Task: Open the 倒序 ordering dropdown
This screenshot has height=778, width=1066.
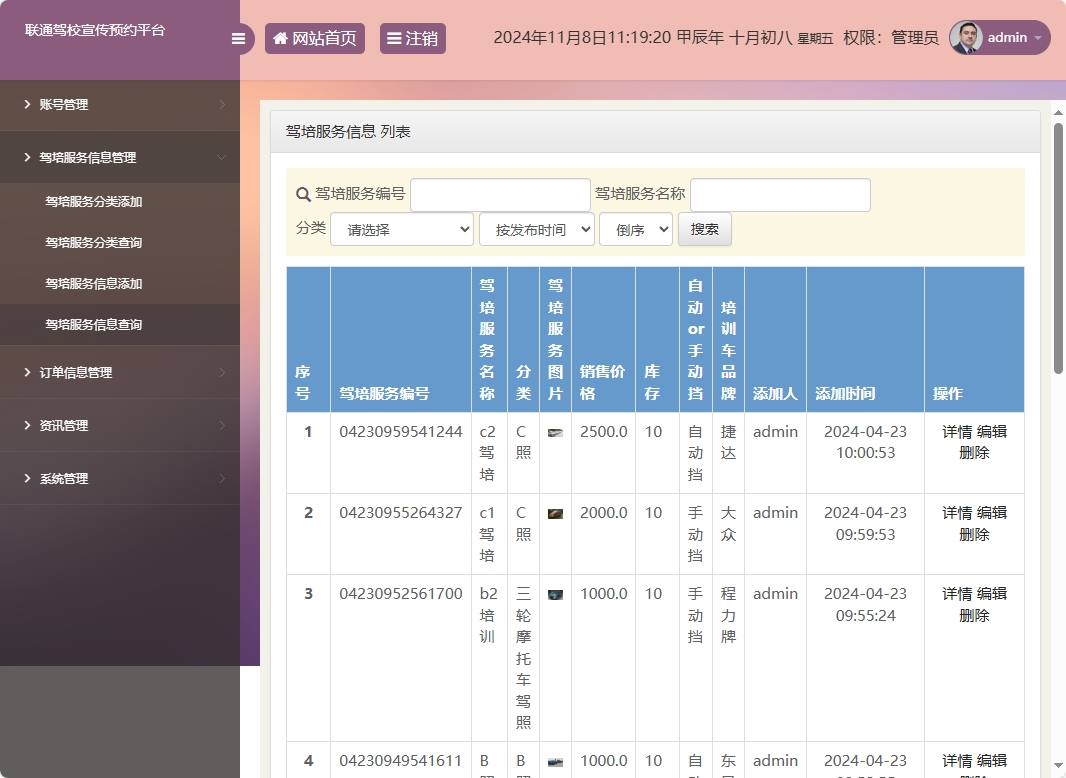Action: tap(635, 229)
